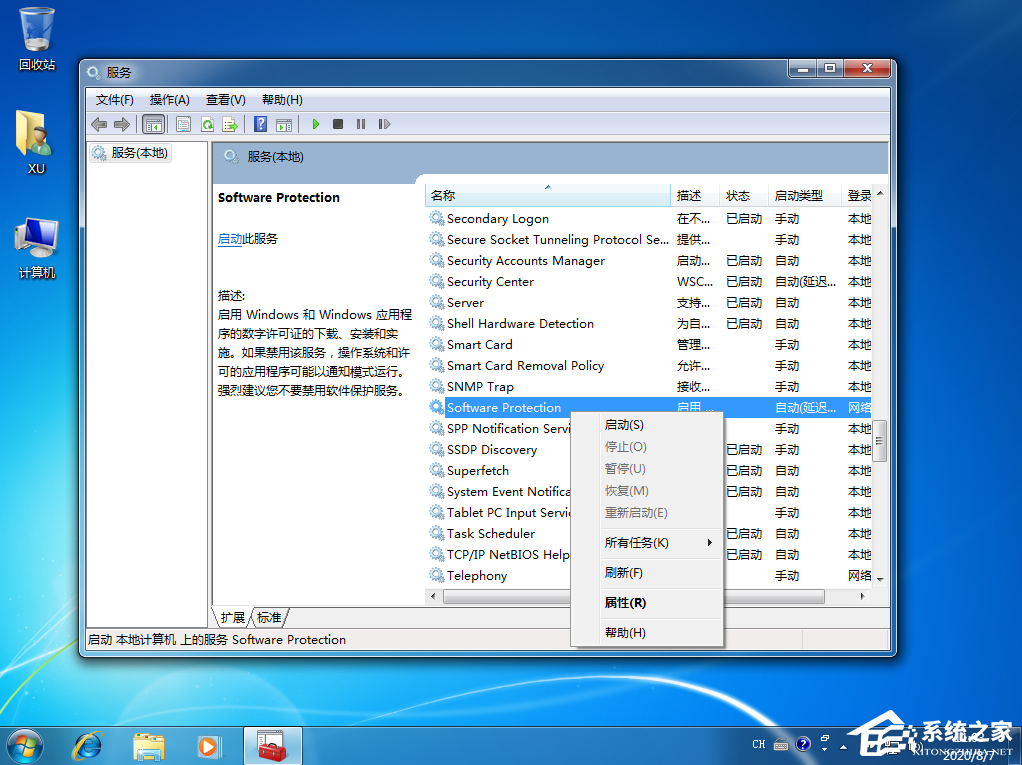Click the Refresh toolbar icon

tap(208, 124)
